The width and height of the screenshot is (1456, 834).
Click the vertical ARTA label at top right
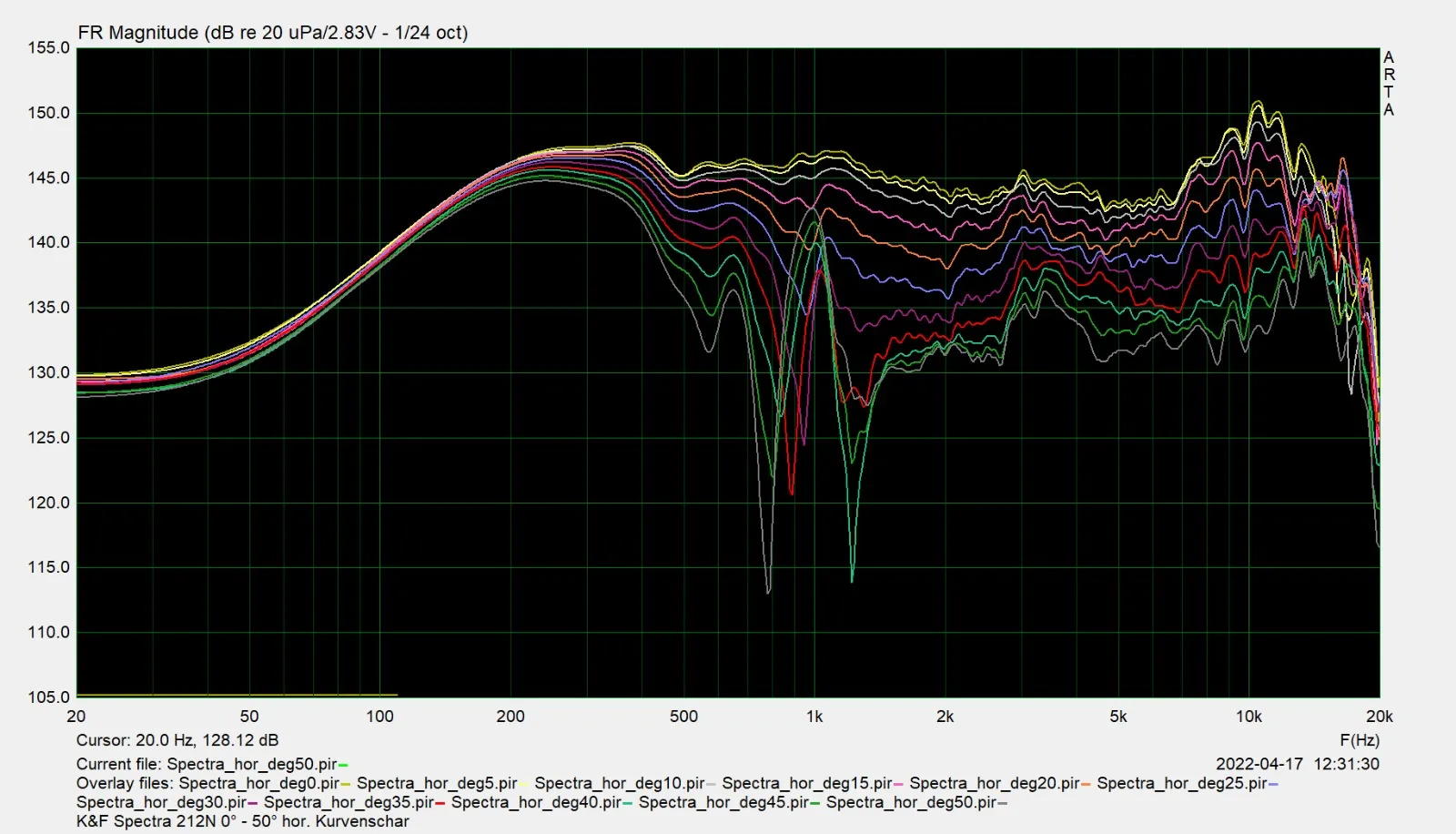(1389, 83)
